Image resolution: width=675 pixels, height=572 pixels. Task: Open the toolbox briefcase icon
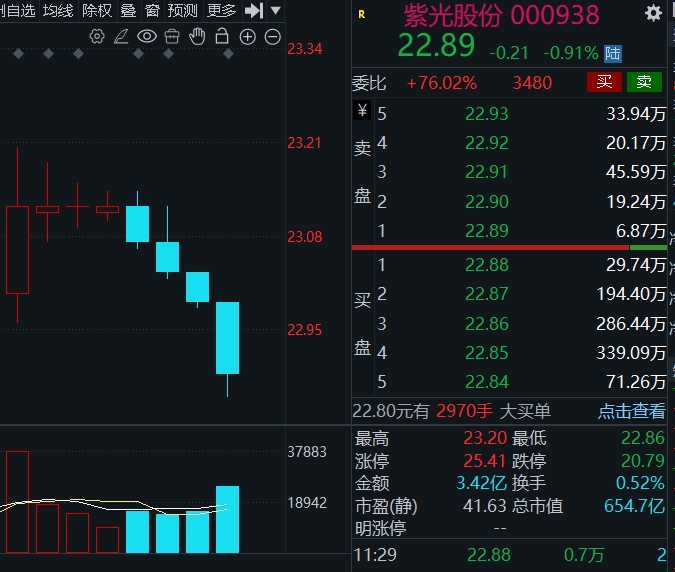click(x=172, y=37)
